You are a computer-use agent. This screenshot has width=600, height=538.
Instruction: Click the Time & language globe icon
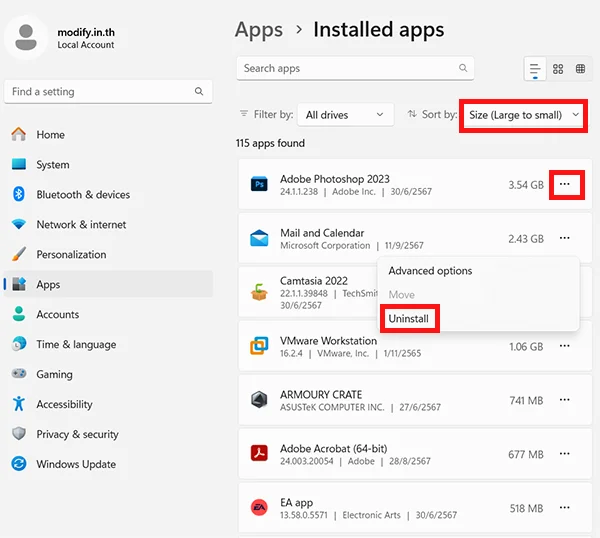pos(19,343)
